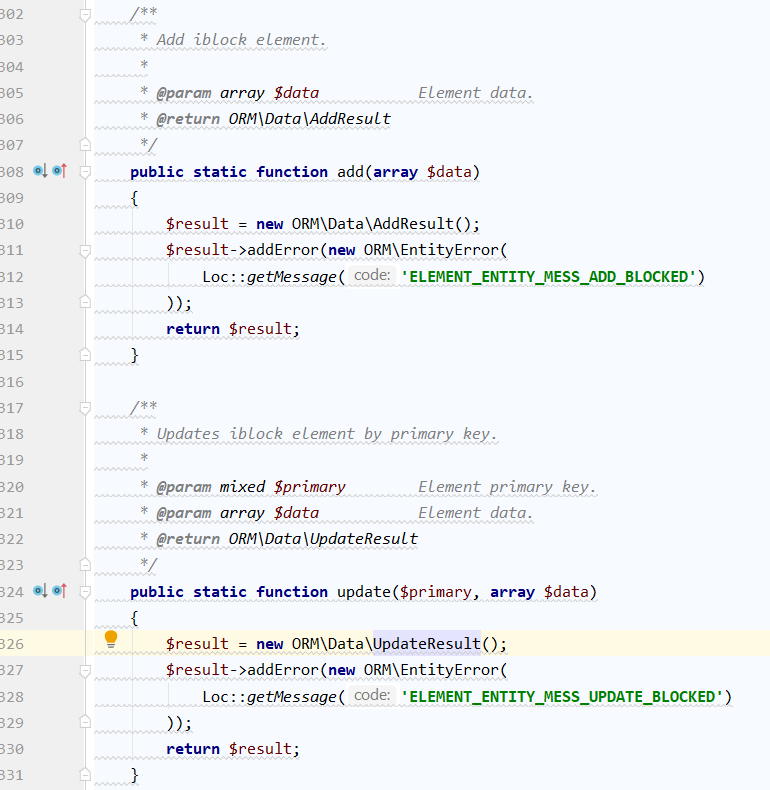This screenshot has width=770, height=790.
Task: Collapse the update() function fold marker
Action: 85,592
